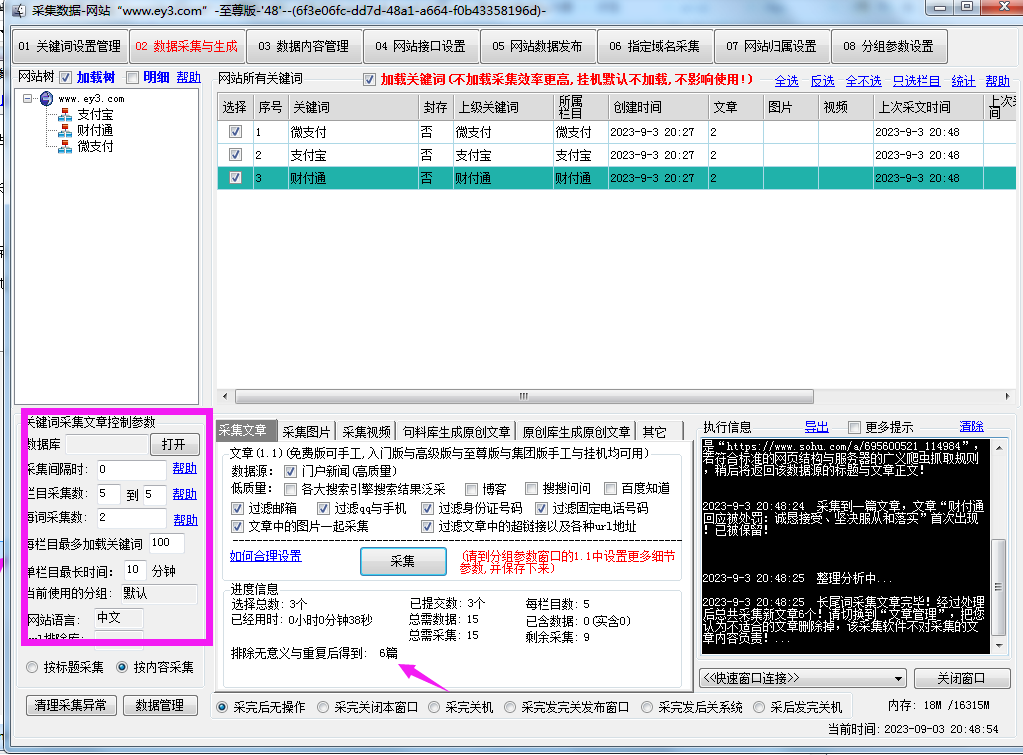This screenshot has width=1023, height=755.
Task: Click the 采集 button
Action: tap(403, 561)
